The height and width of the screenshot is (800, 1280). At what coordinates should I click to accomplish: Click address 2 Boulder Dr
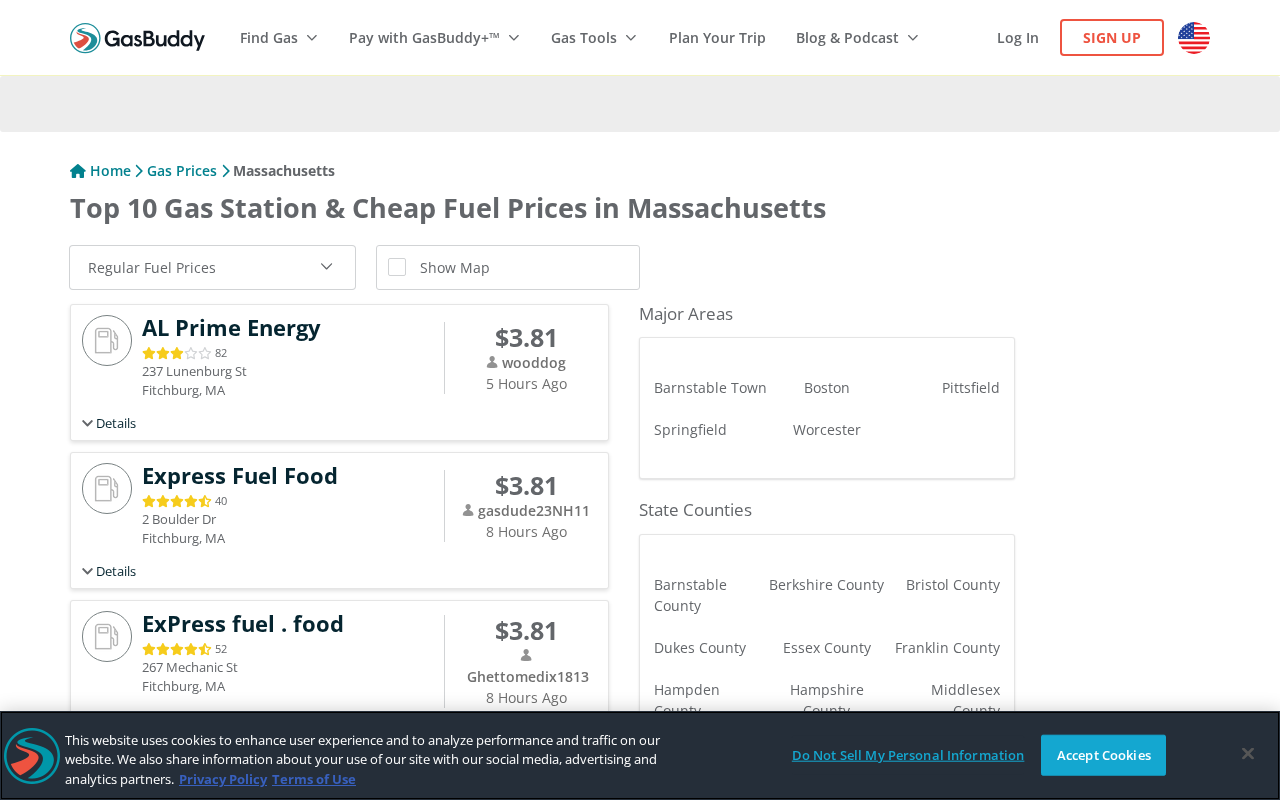(179, 519)
